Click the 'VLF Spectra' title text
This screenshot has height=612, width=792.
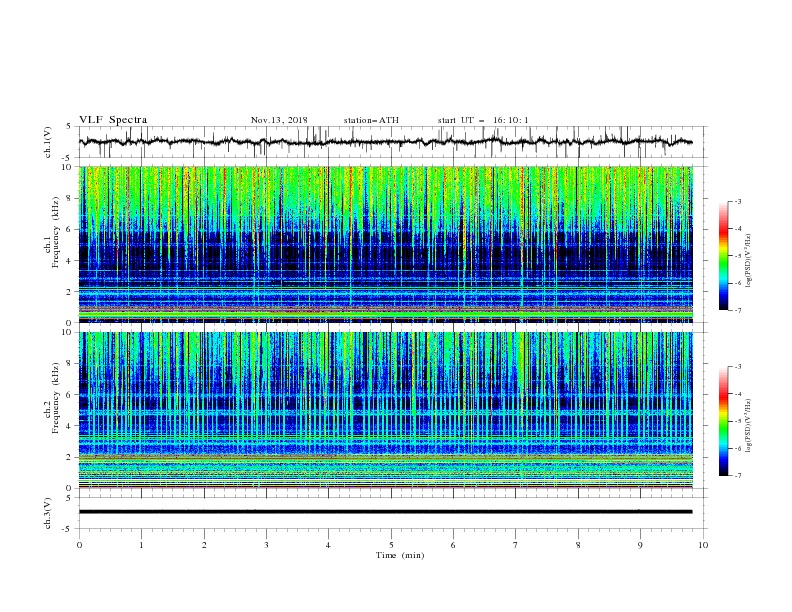(x=113, y=120)
